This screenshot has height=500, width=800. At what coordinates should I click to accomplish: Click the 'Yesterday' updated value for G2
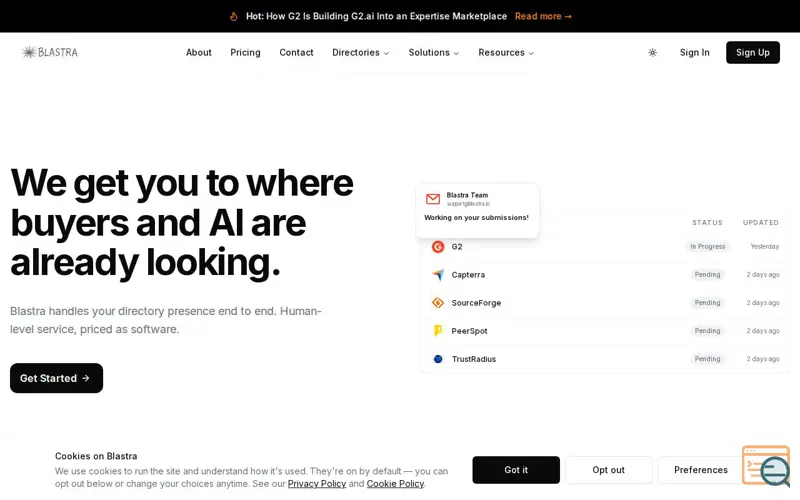point(764,246)
